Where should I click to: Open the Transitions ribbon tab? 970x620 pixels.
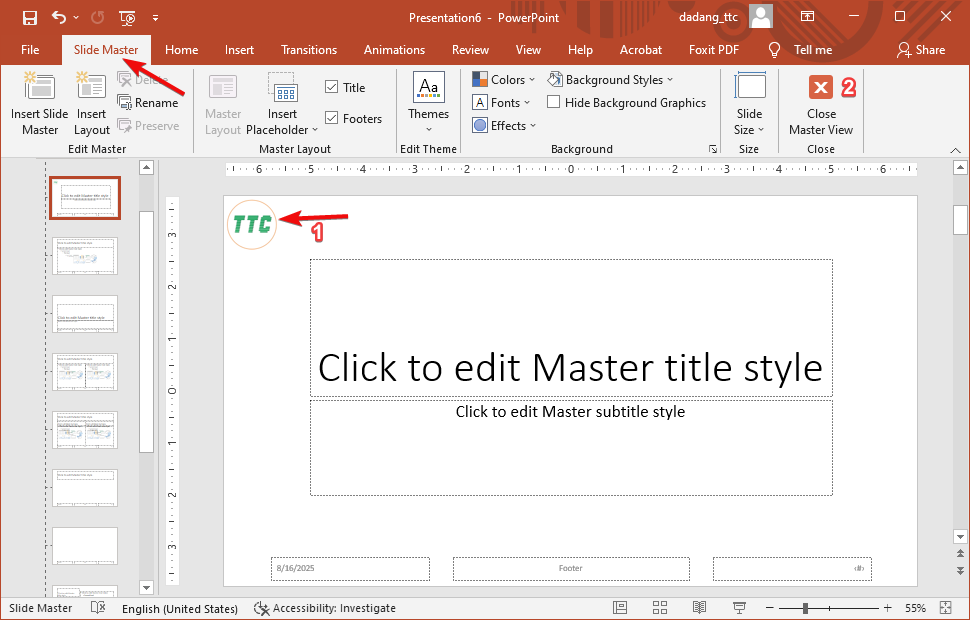tap(309, 50)
